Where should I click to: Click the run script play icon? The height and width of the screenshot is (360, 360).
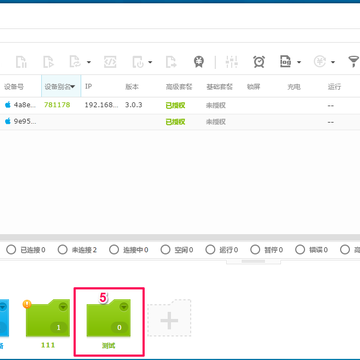pos(48,62)
